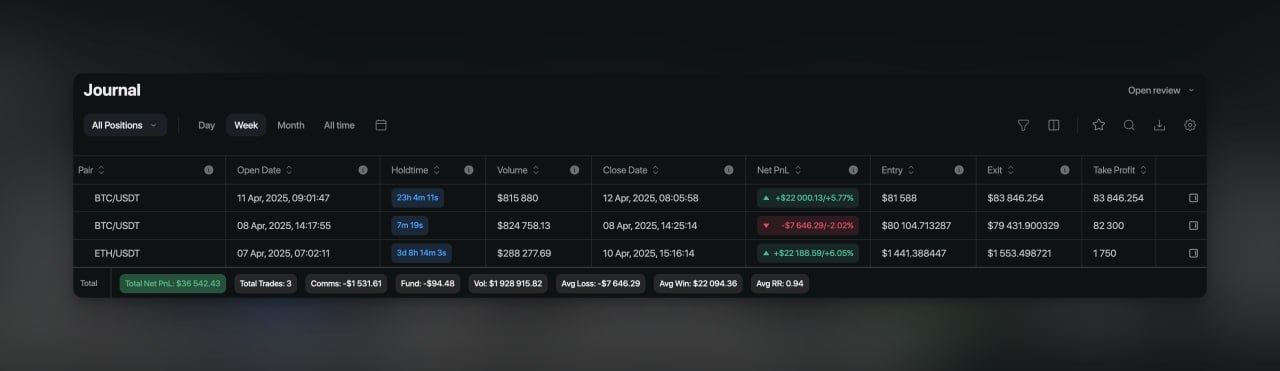Open the filter funnel icon
The width and height of the screenshot is (1280, 371).
(1023, 125)
